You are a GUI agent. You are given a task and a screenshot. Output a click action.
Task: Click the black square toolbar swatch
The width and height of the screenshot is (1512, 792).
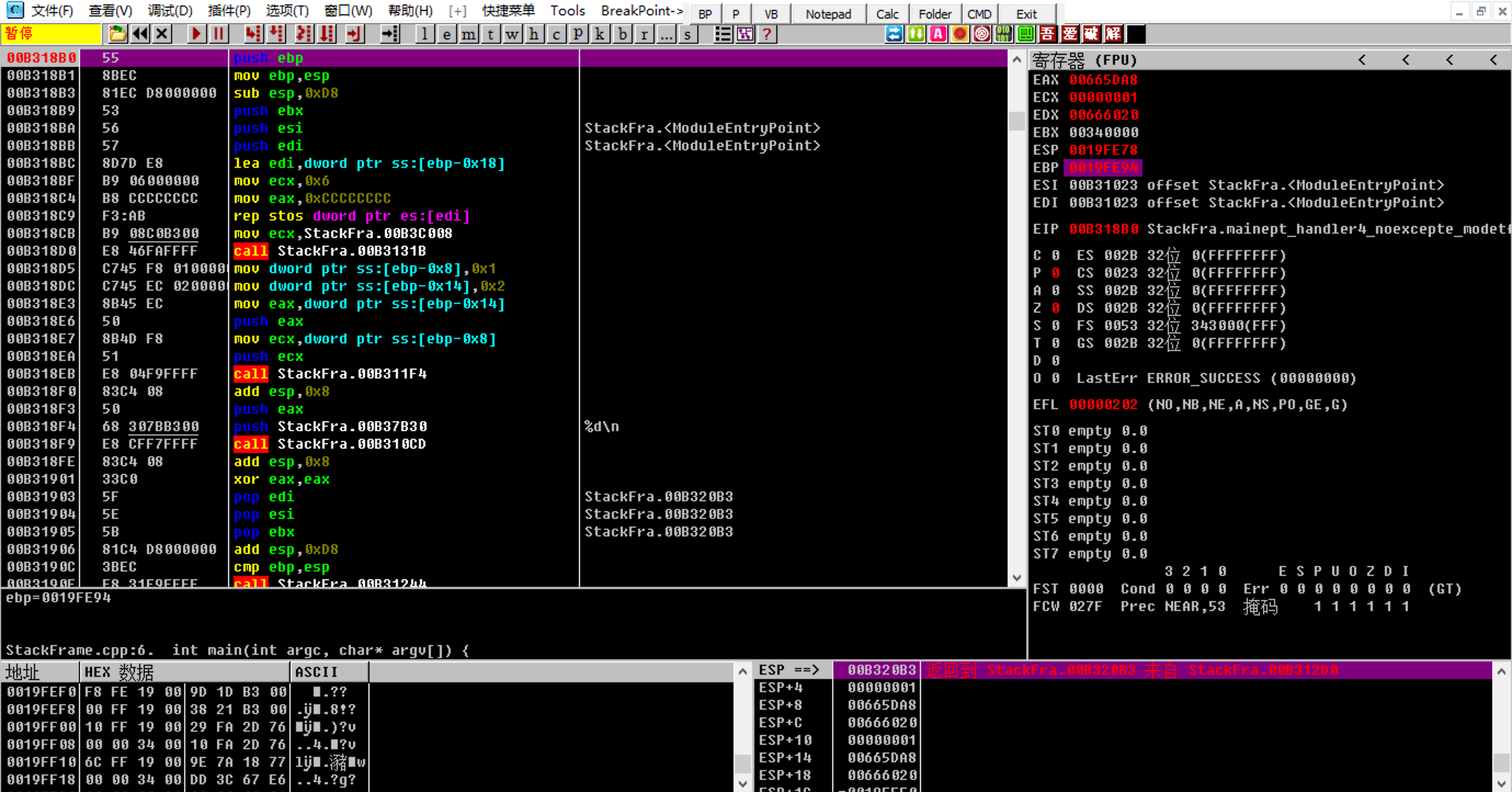[1136, 34]
